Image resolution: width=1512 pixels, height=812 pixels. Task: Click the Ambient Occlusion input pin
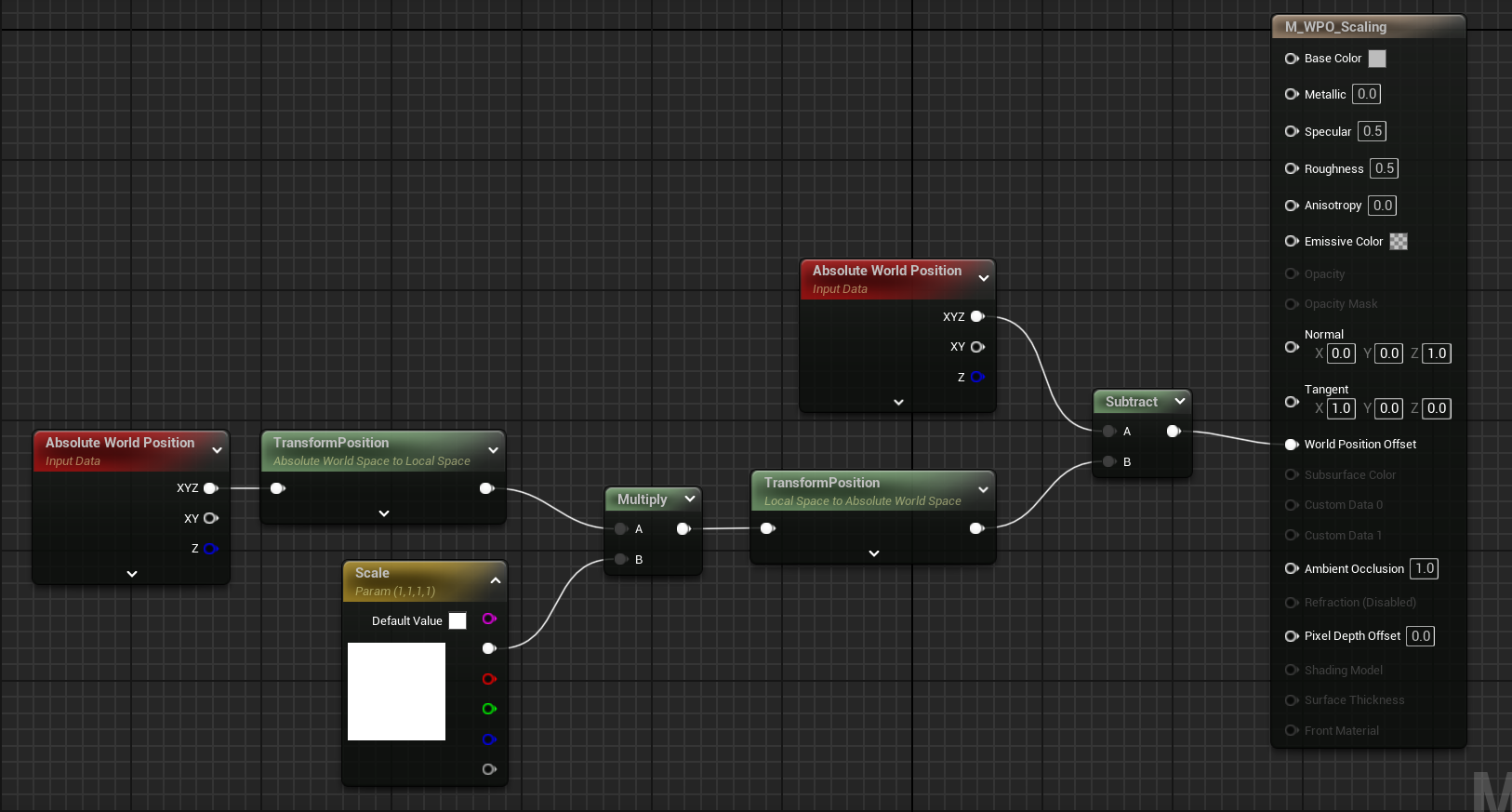[x=1292, y=568]
